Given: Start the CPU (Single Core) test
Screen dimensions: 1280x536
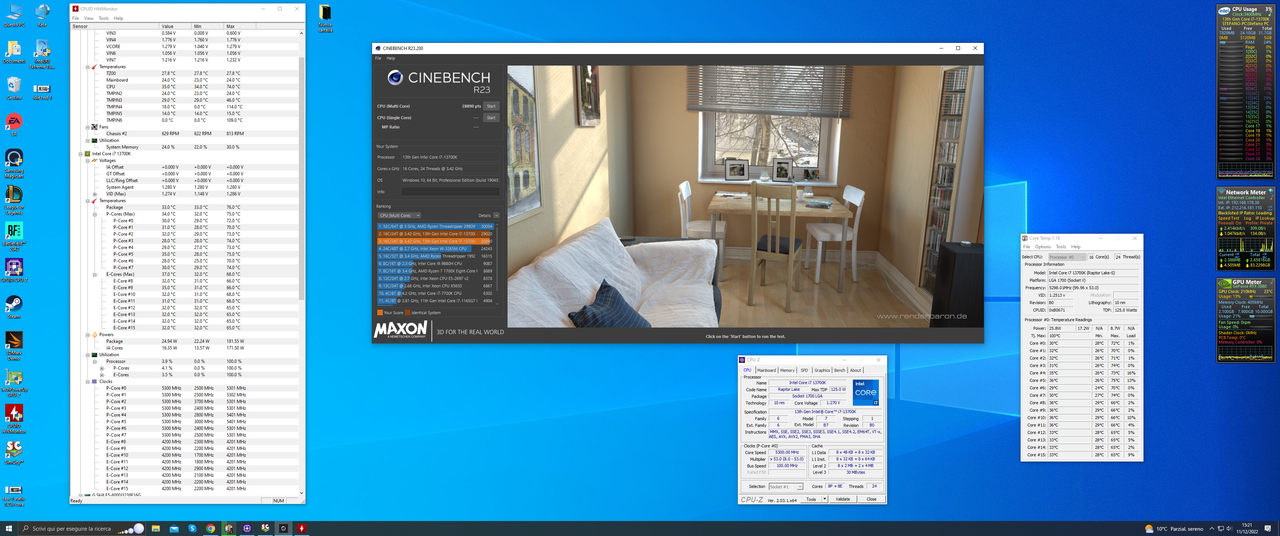Looking at the screenshot, I should (491, 118).
